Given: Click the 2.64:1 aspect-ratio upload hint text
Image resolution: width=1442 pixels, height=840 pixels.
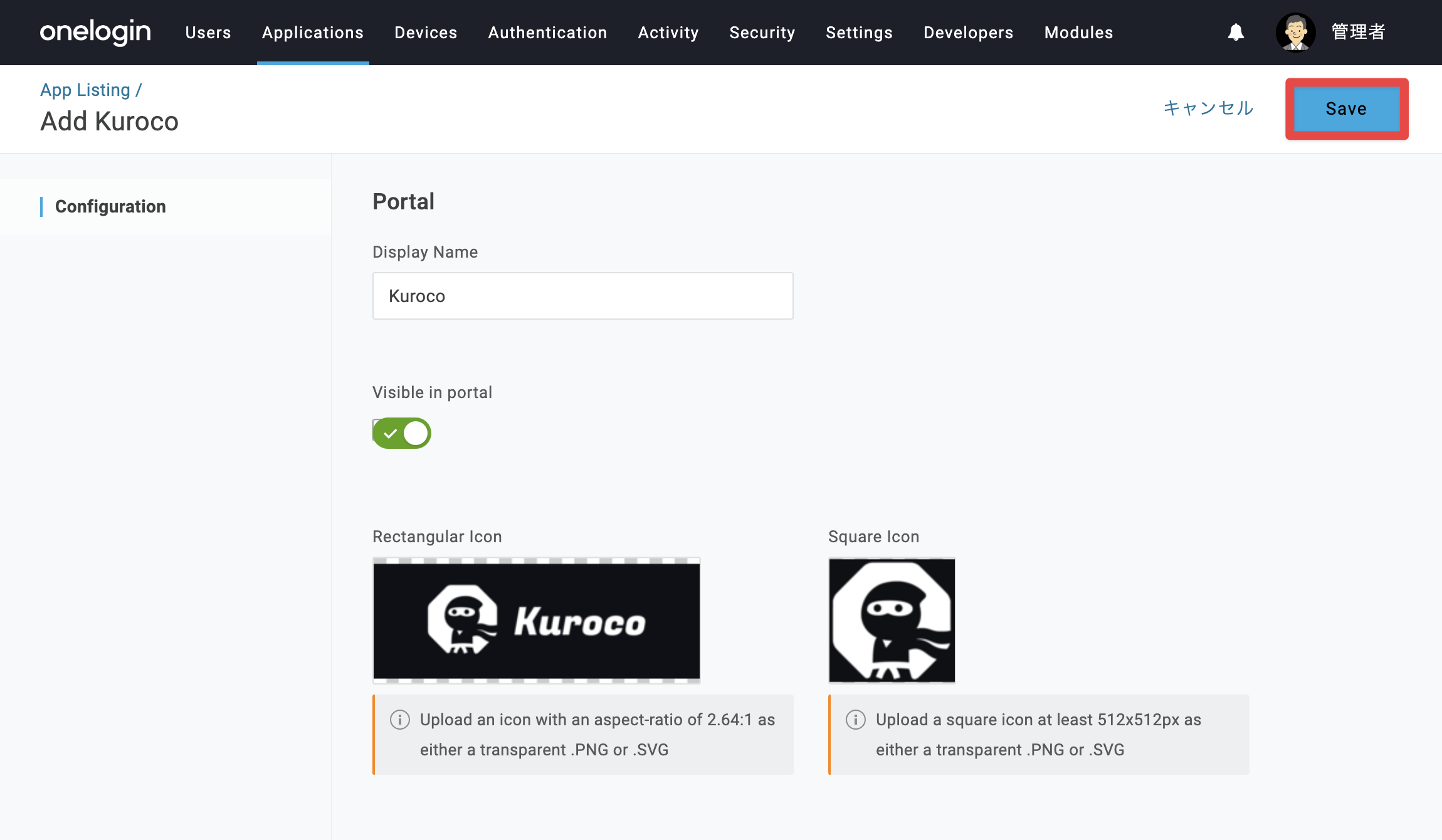Looking at the screenshot, I should [x=597, y=735].
